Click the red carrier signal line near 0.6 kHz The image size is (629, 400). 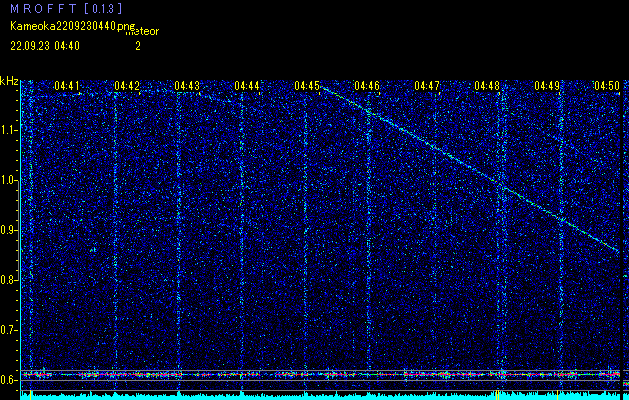pyautogui.click(x=321, y=375)
